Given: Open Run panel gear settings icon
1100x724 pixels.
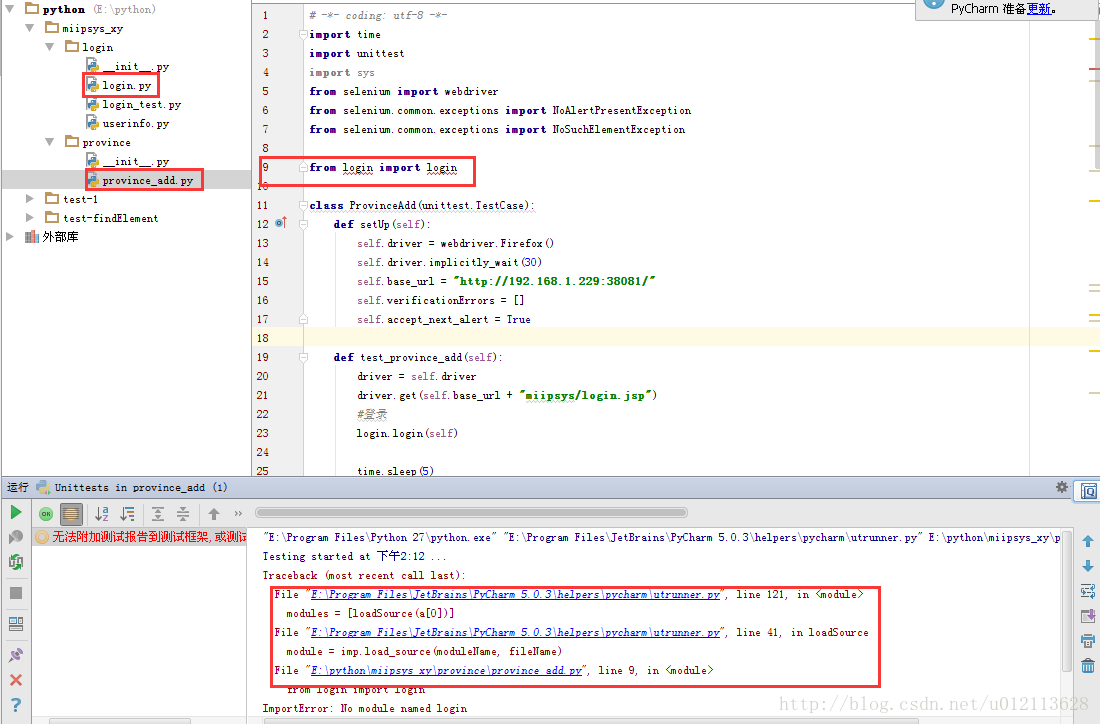Looking at the screenshot, I should tap(1062, 487).
